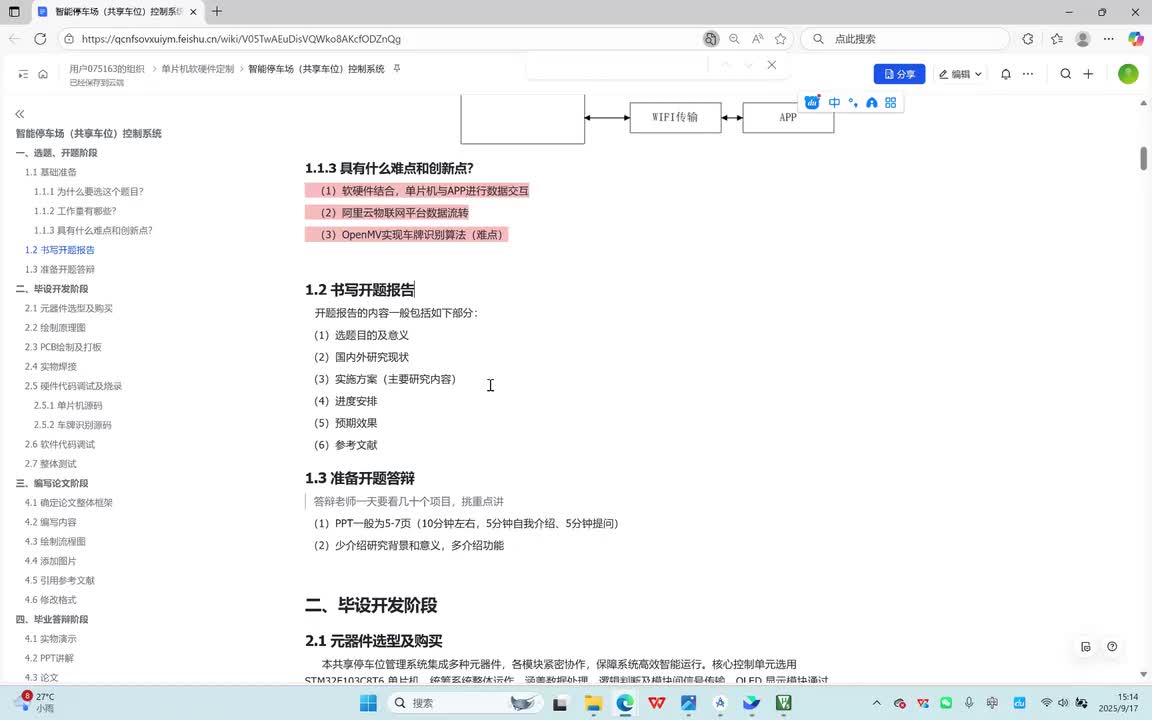Open WPS Office from taskbar
The image size is (1152, 720).
pyautogui.click(x=657, y=703)
